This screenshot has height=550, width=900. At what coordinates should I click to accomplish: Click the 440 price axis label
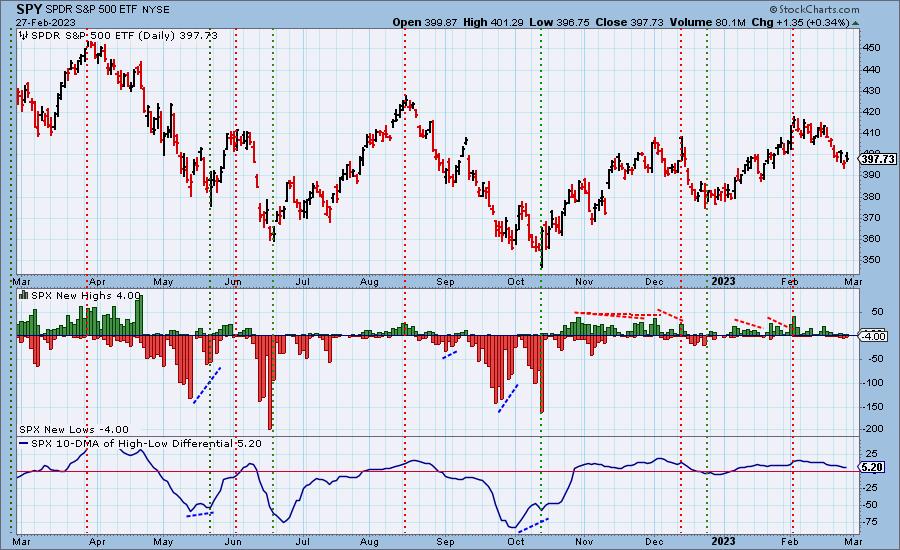coord(871,69)
